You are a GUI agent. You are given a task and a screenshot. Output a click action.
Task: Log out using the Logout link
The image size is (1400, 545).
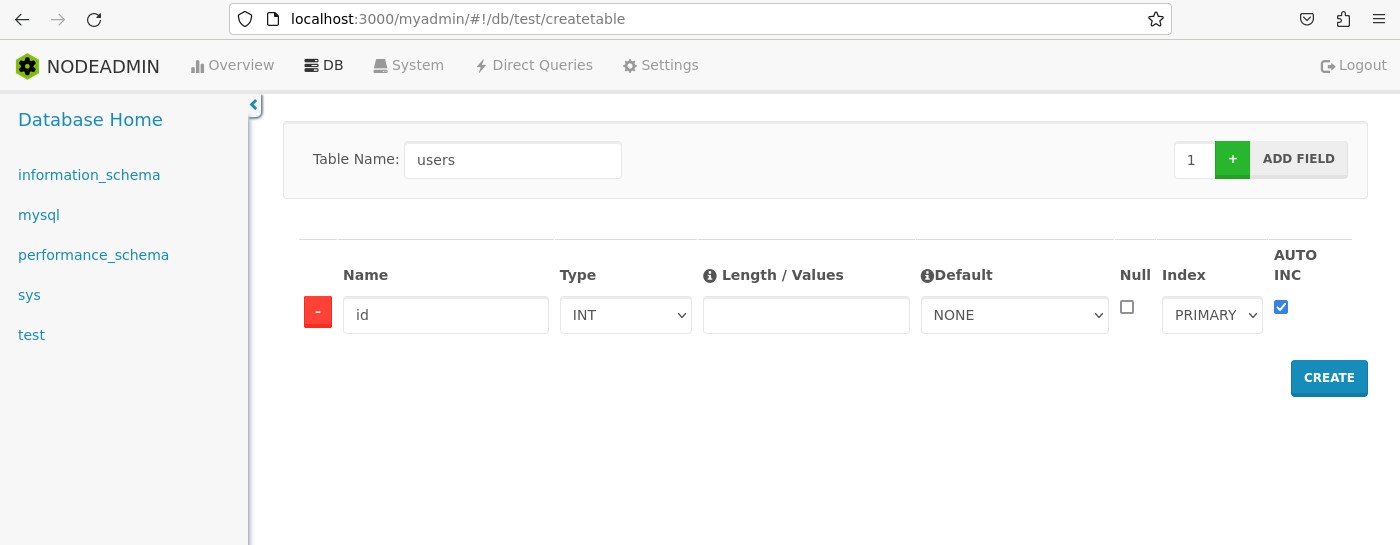tap(1353, 66)
